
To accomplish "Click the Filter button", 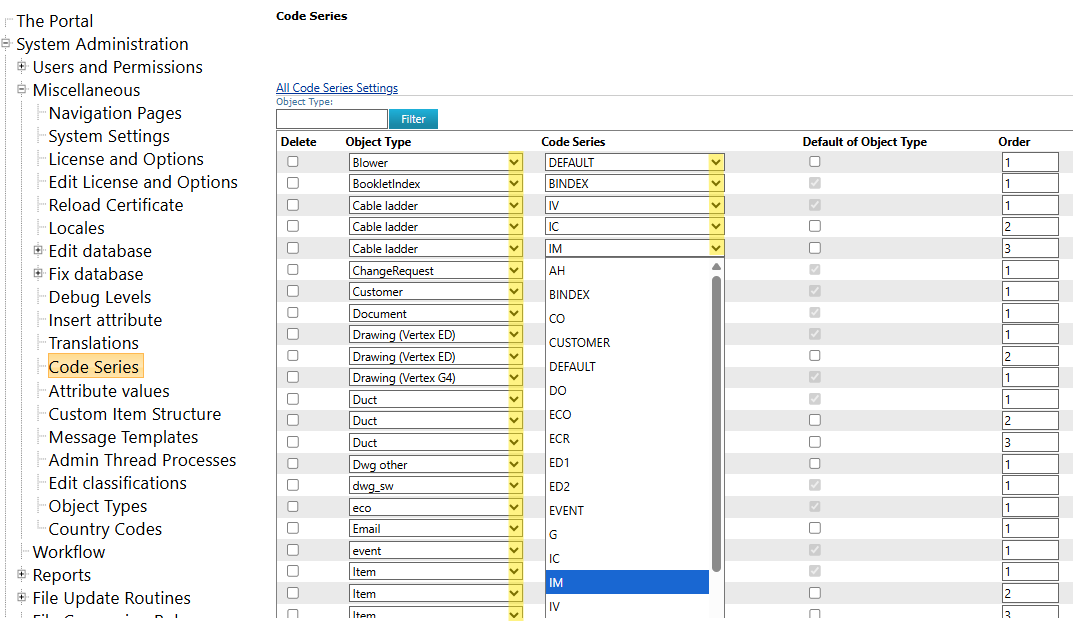I will pyautogui.click(x=413, y=119).
